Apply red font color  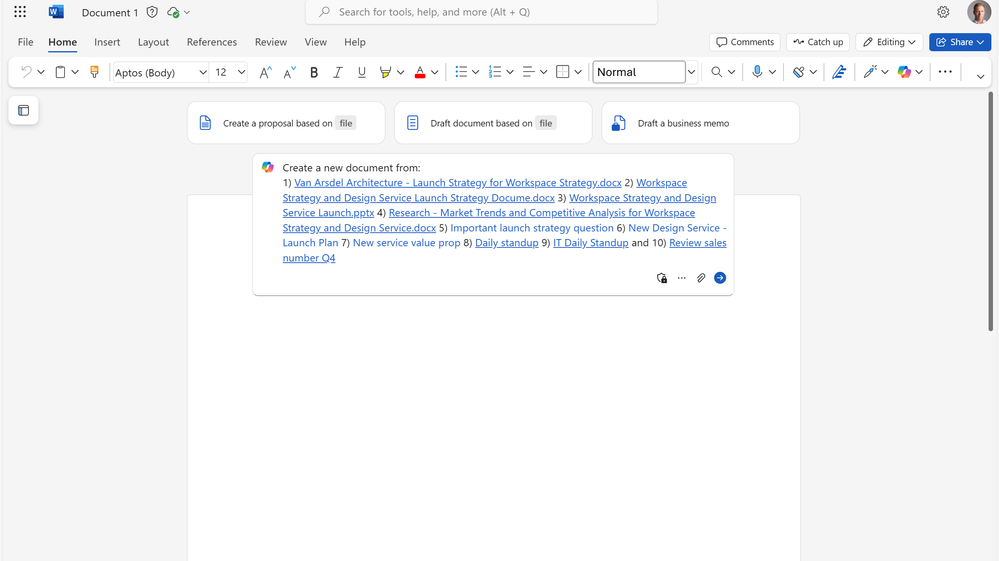click(x=420, y=72)
